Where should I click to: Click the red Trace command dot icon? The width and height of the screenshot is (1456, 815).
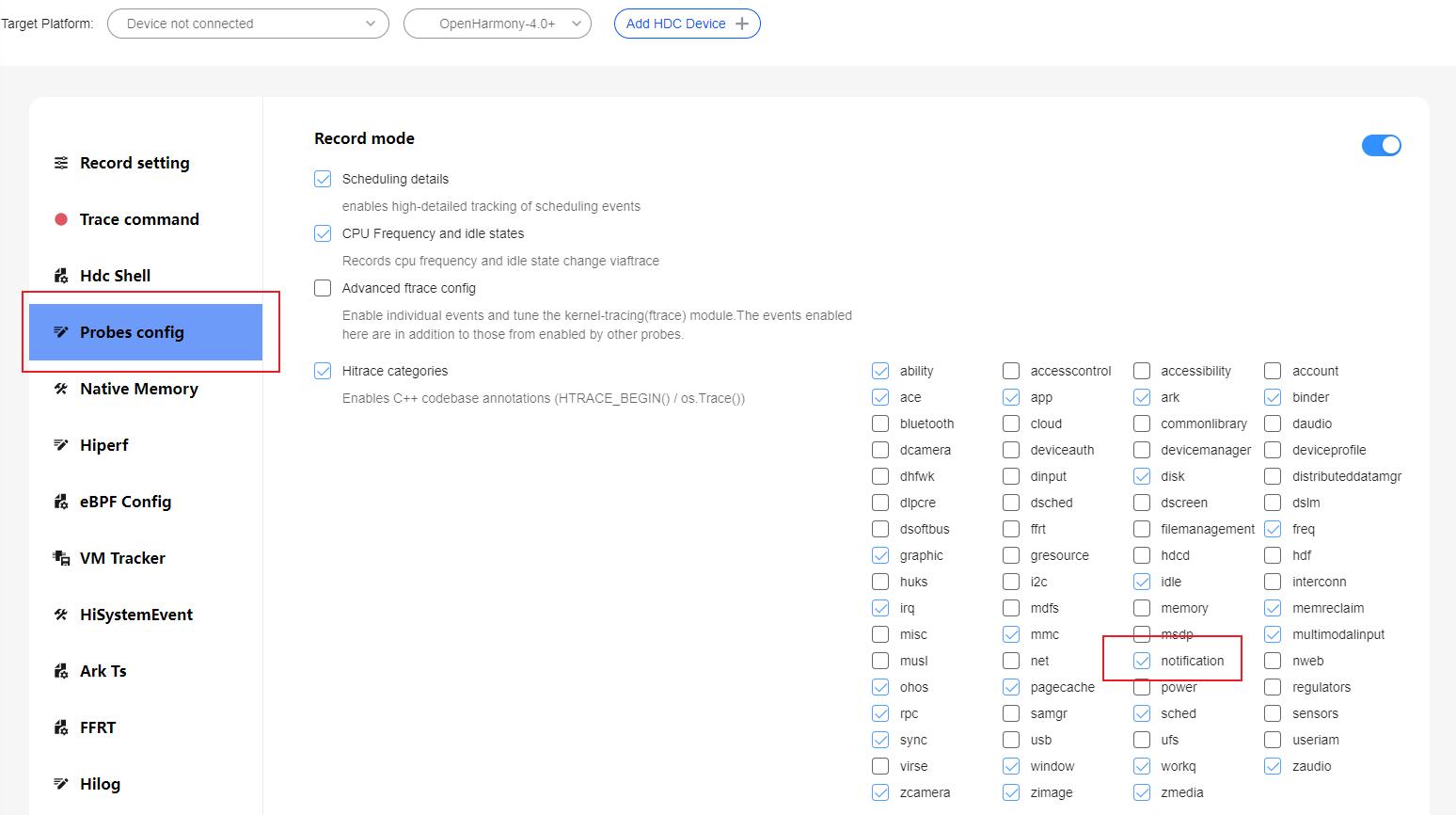point(61,219)
